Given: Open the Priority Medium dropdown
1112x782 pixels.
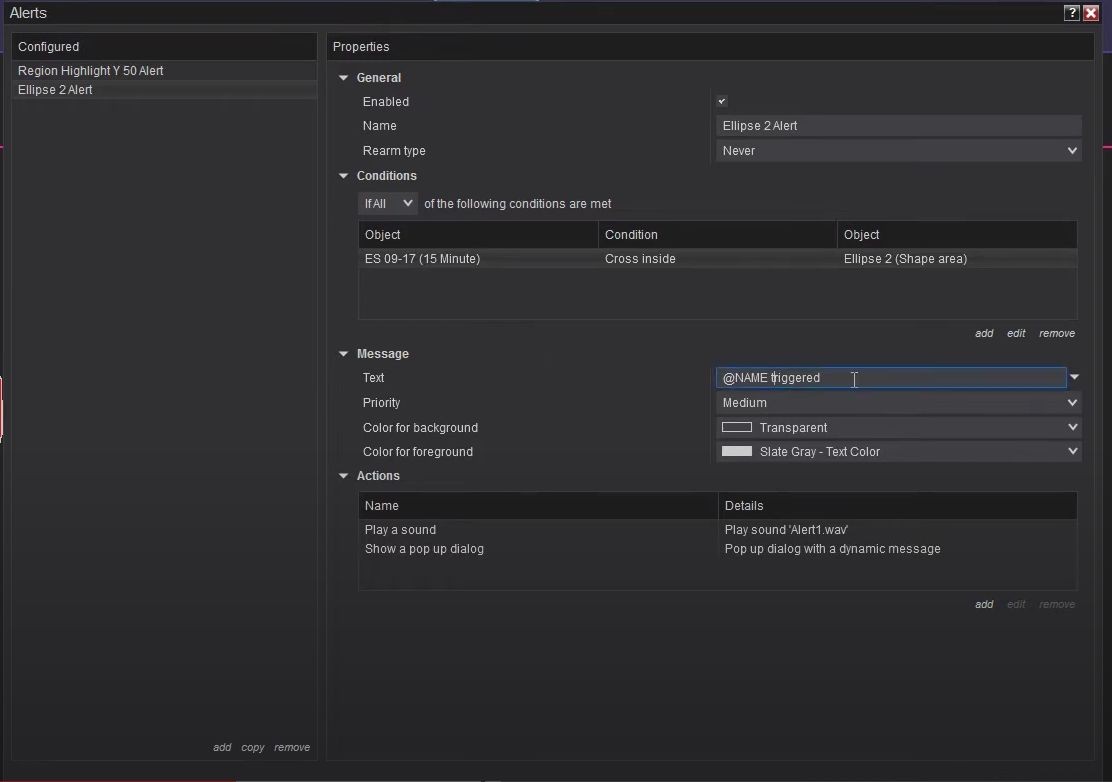Looking at the screenshot, I should click(898, 403).
